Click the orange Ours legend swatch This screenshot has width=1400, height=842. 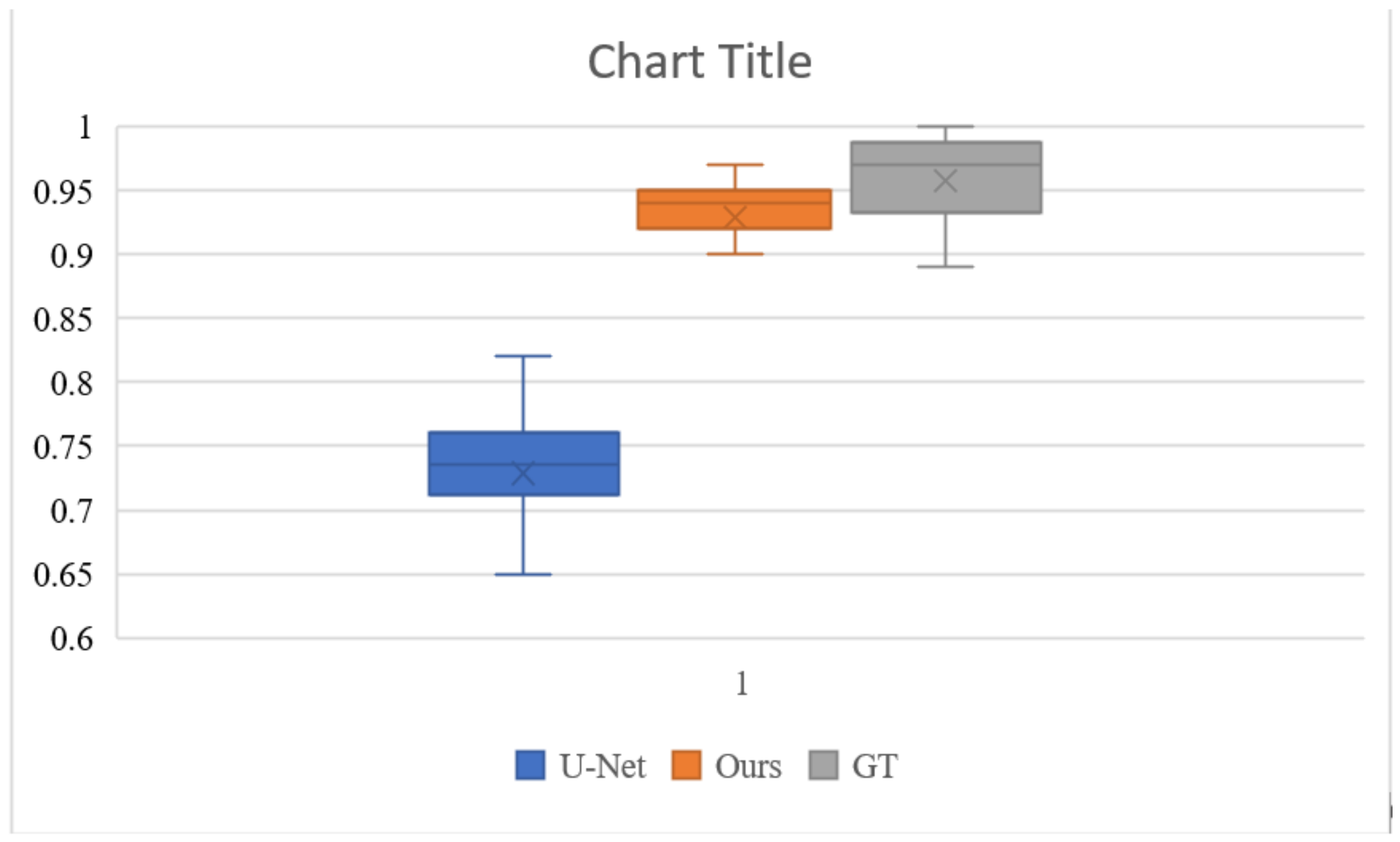click(x=686, y=765)
